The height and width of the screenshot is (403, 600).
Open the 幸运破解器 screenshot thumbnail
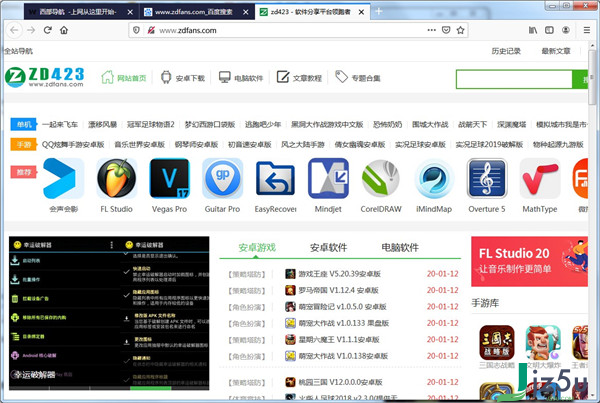[109, 313]
